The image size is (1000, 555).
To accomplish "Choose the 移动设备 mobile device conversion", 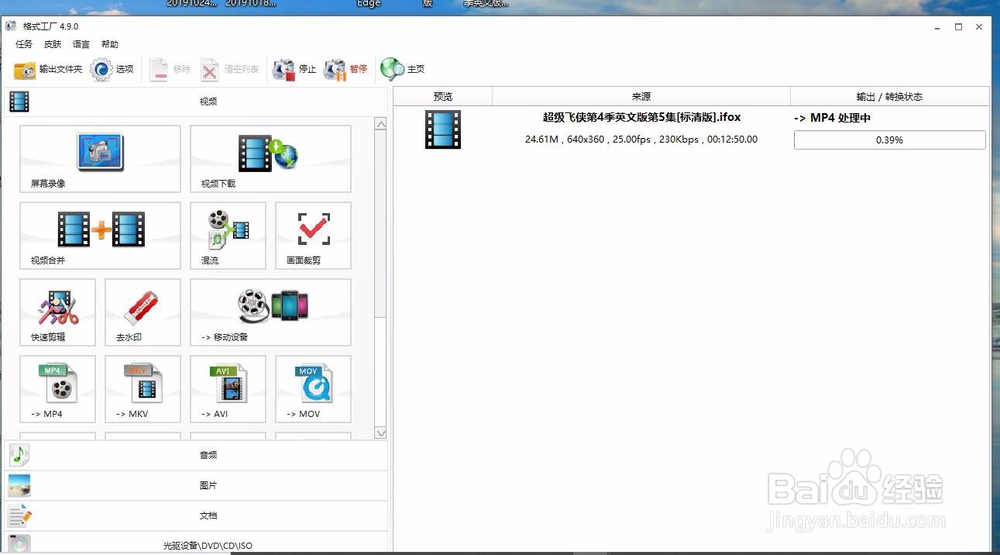I will [x=270, y=312].
